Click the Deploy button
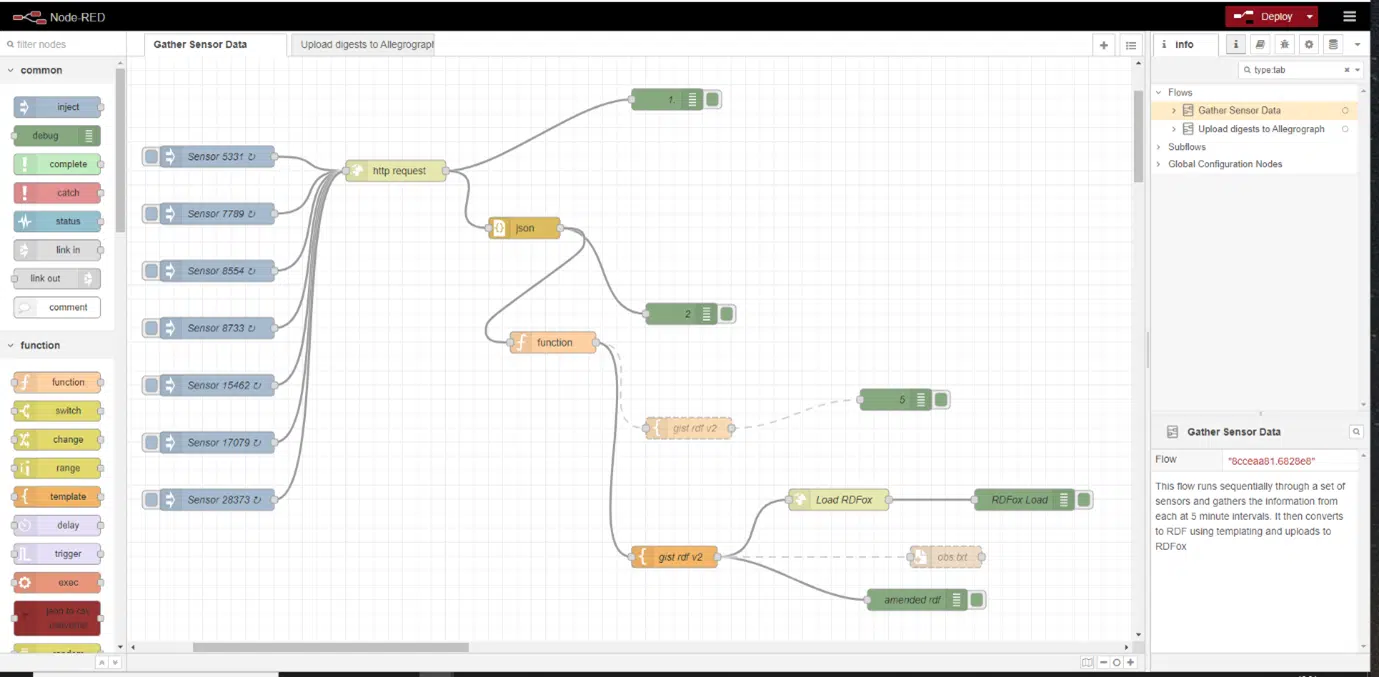 coord(1264,16)
